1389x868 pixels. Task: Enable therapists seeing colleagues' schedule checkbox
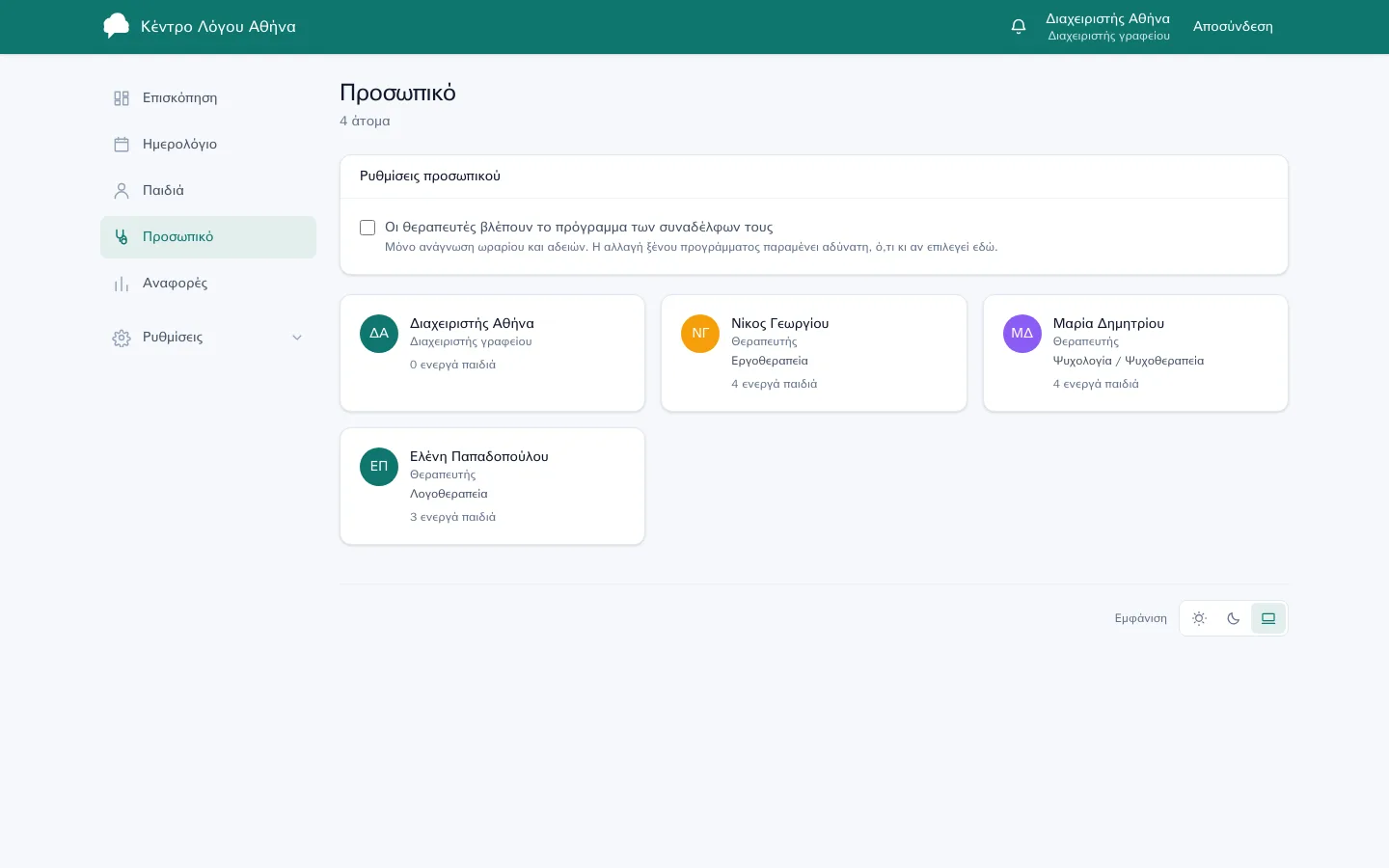coord(368,228)
